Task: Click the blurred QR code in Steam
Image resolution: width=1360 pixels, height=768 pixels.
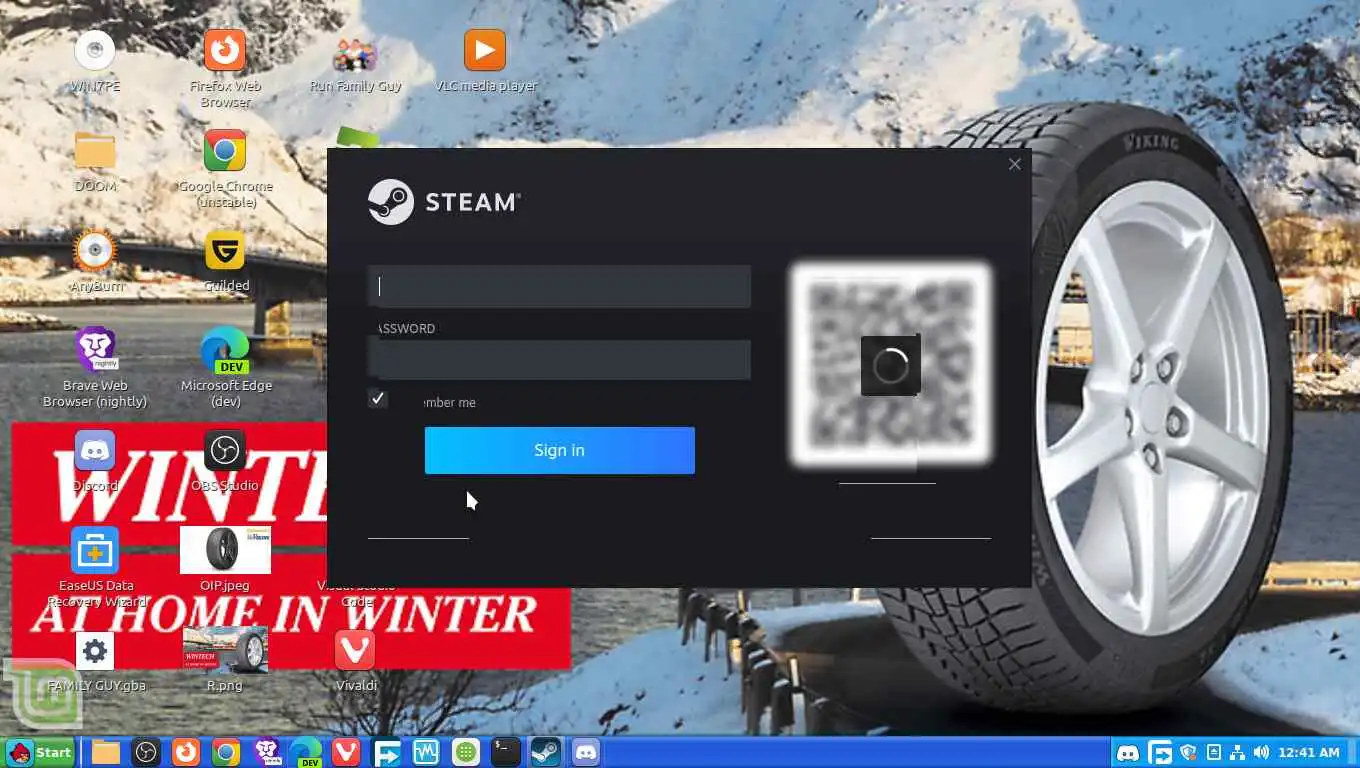Action: [x=891, y=365]
